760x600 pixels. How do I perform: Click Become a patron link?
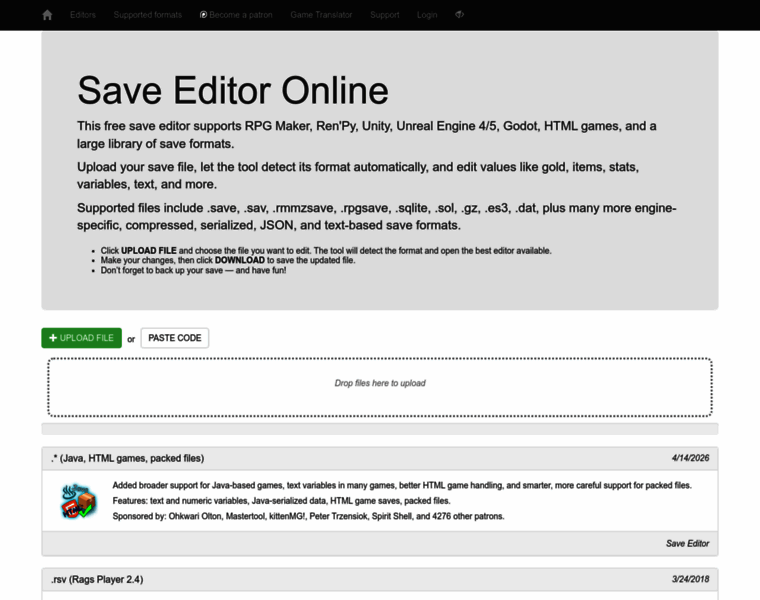coord(236,15)
